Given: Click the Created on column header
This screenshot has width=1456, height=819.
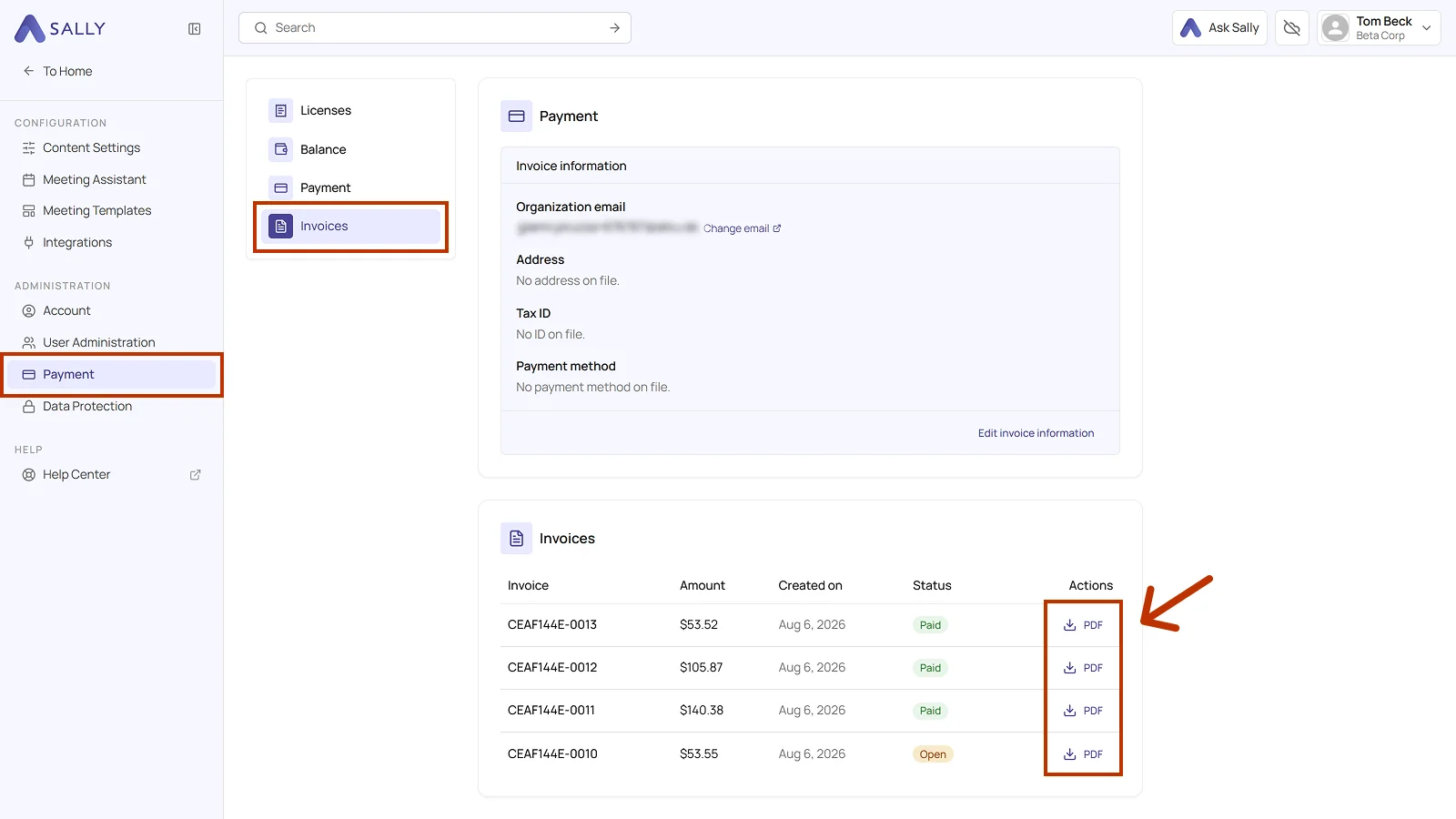Looking at the screenshot, I should (810, 585).
